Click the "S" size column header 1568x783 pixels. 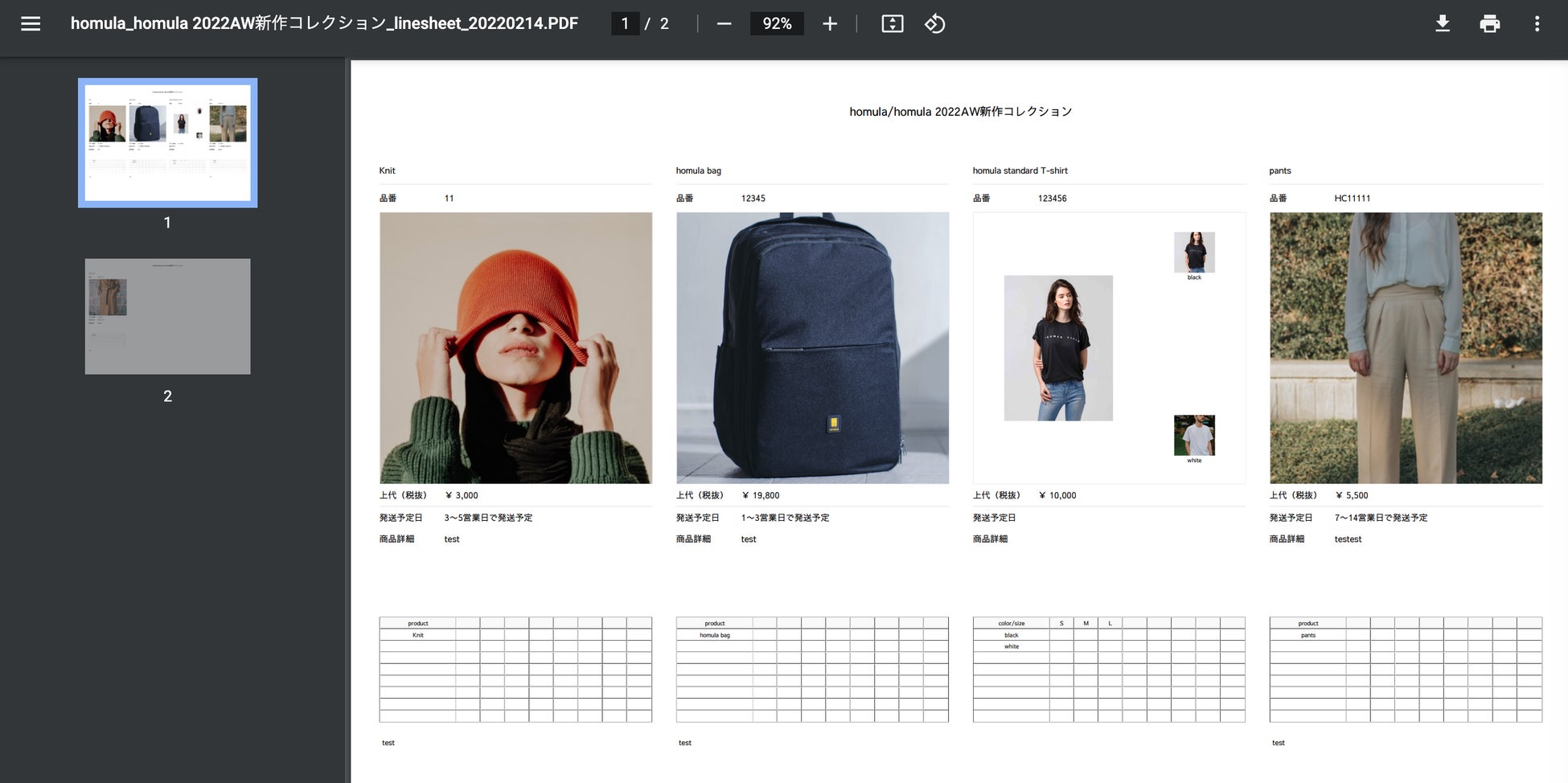pos(1061,623)
